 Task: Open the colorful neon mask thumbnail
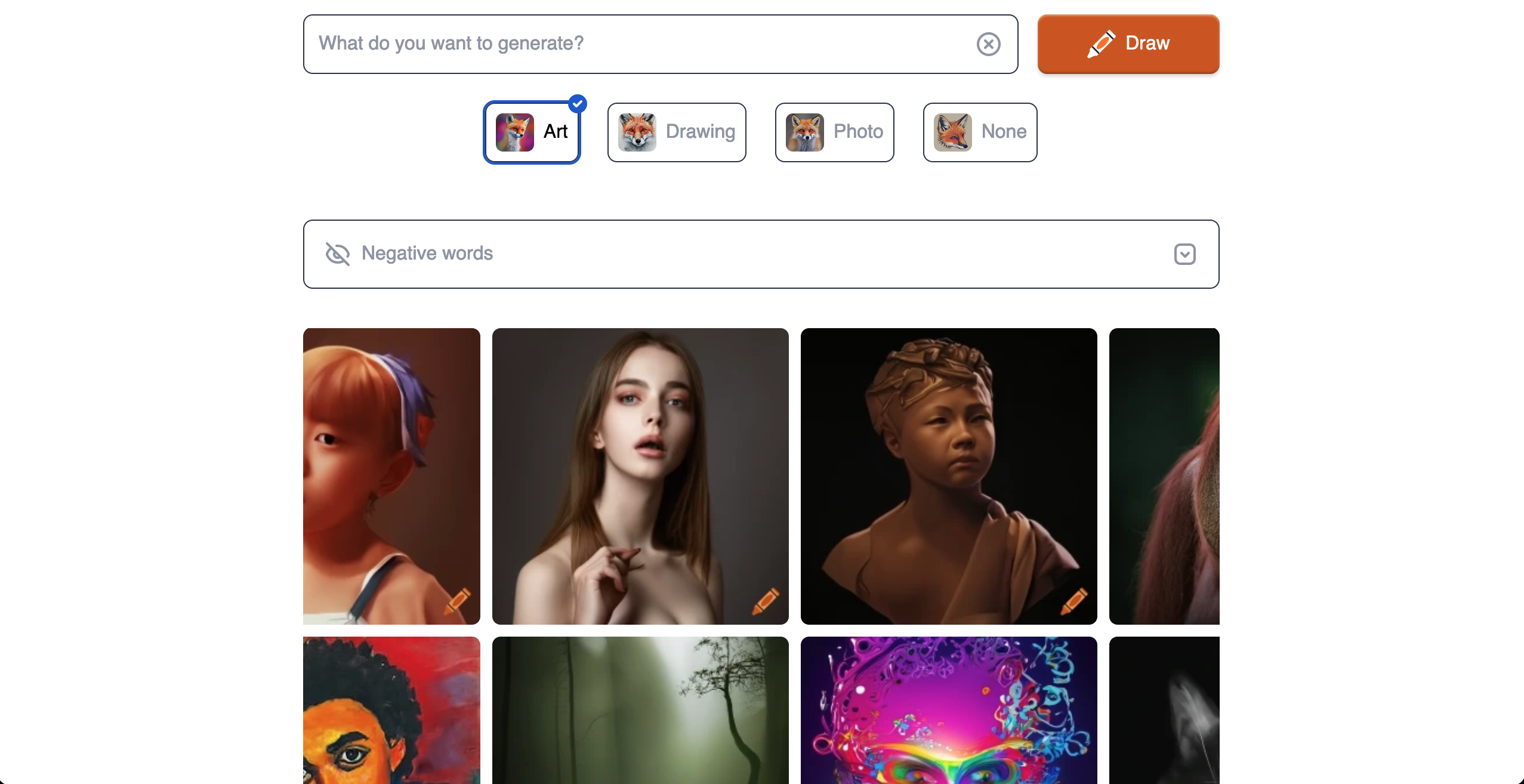point(948,710)
